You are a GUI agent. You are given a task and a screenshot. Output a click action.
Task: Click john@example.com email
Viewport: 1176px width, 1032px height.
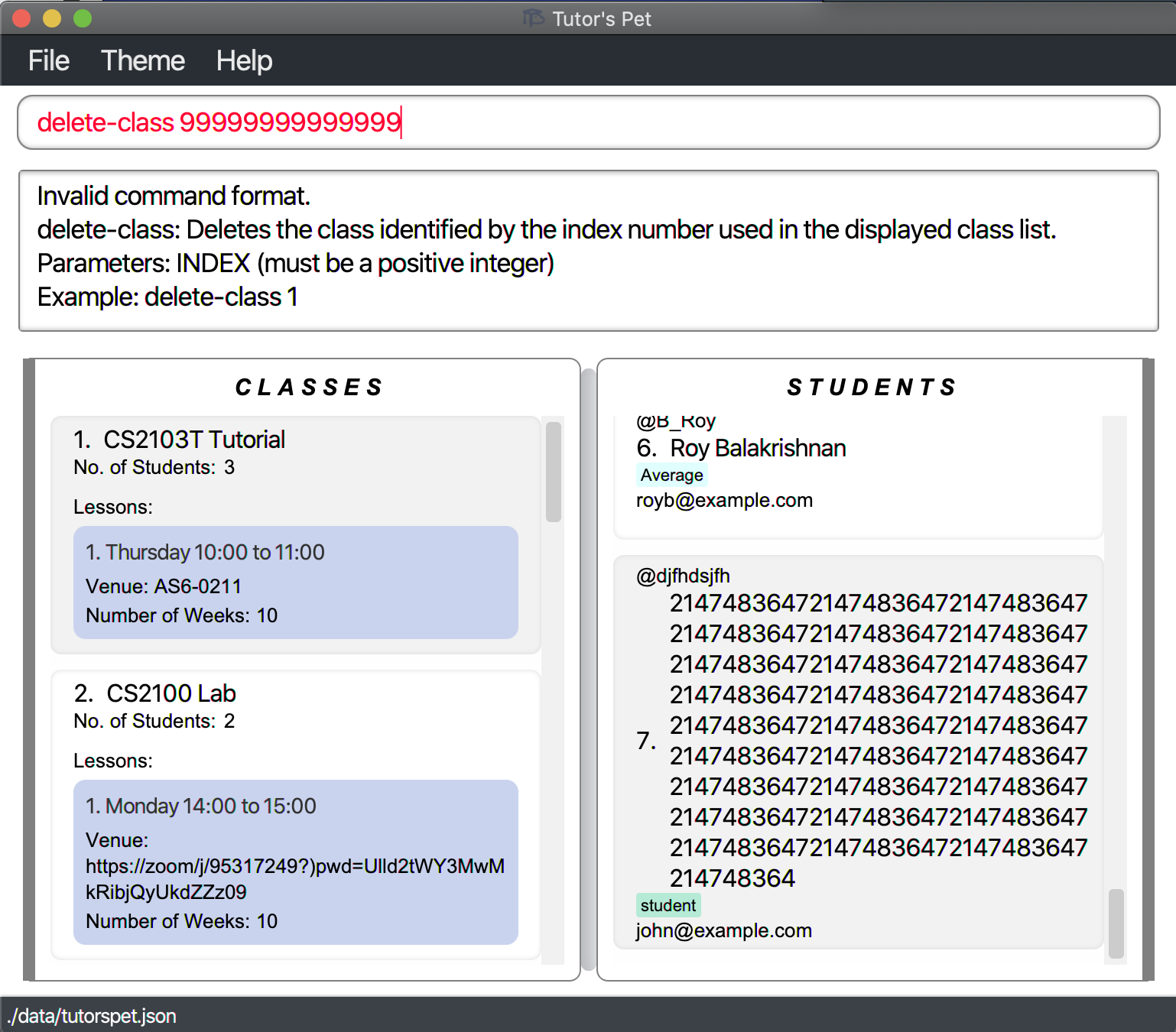[x=723, y=930]
